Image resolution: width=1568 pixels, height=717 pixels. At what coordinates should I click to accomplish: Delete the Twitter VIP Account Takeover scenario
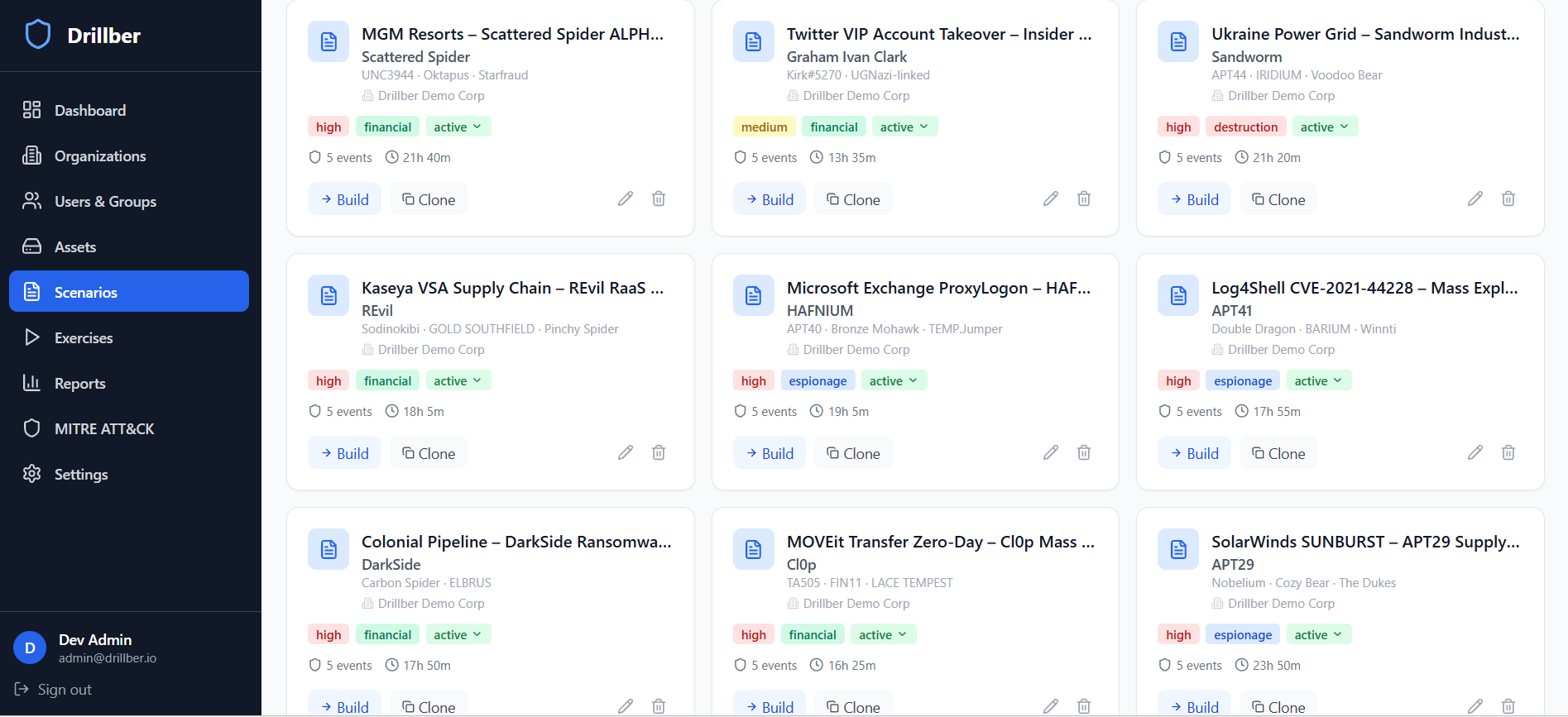[1084, 198]
